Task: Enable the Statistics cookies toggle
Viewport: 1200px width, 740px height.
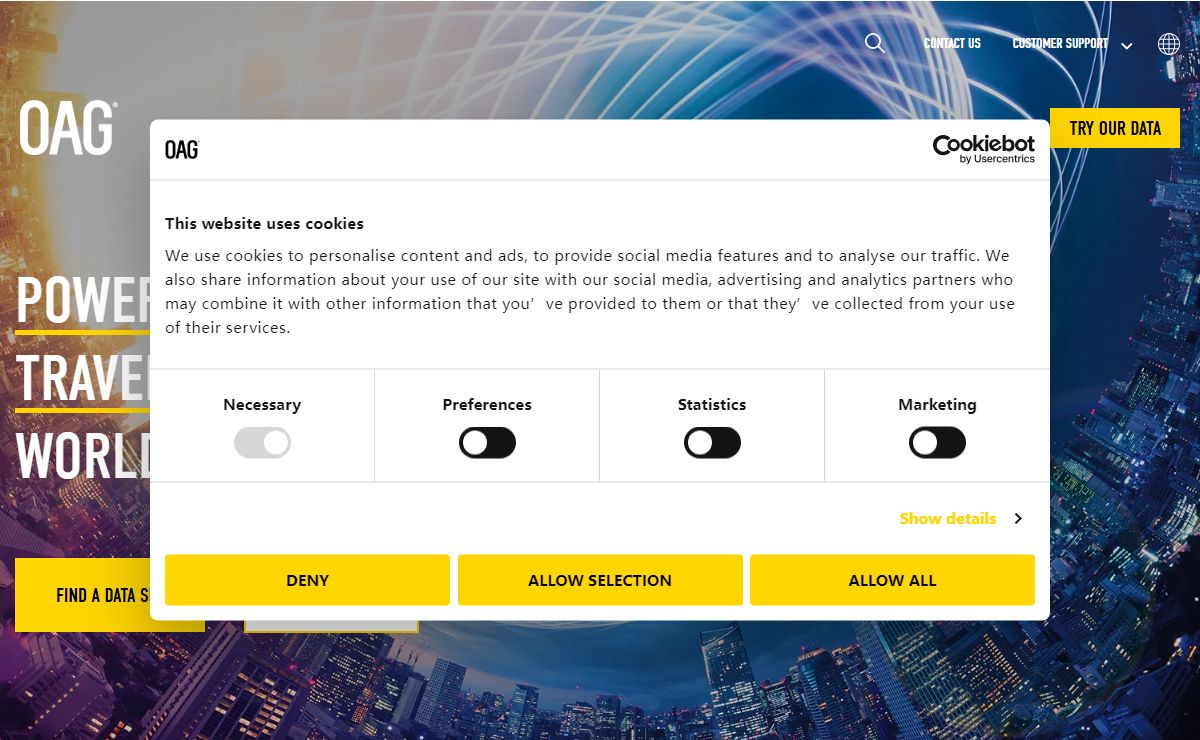Action: click(x=712, y=442)
